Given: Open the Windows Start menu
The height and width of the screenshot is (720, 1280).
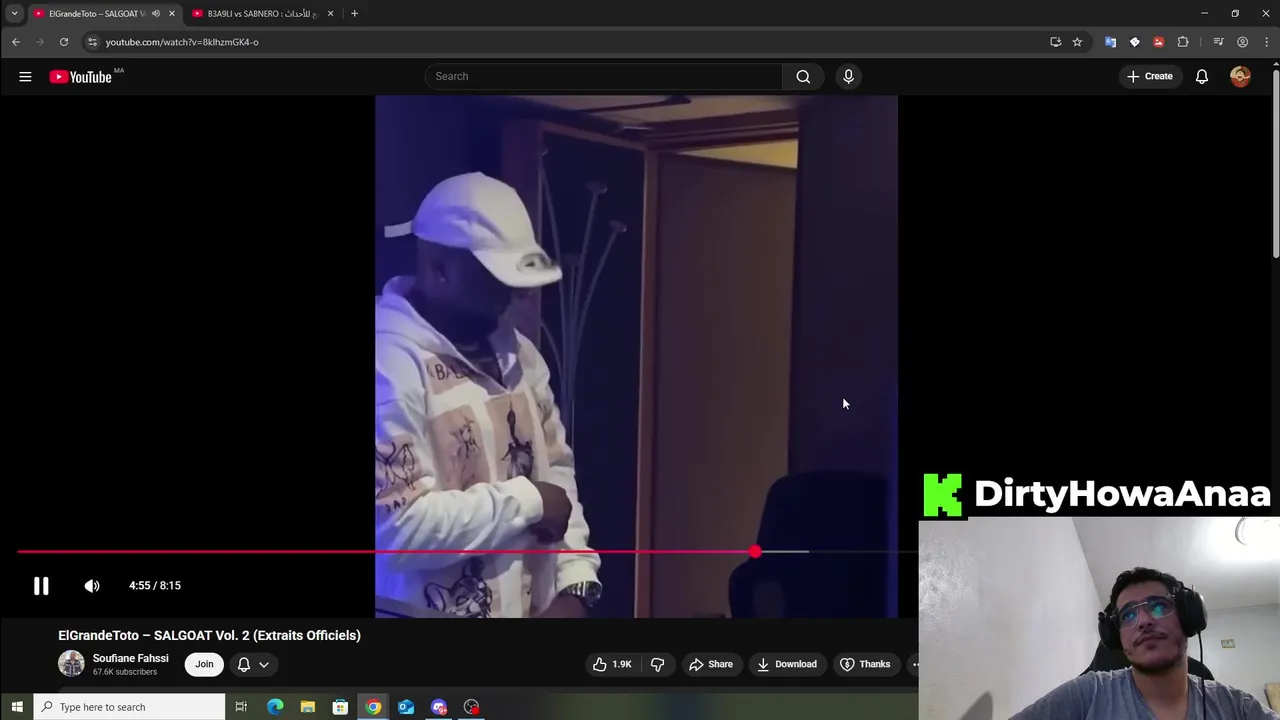Looking at the screenshot, I should [17, 707].
